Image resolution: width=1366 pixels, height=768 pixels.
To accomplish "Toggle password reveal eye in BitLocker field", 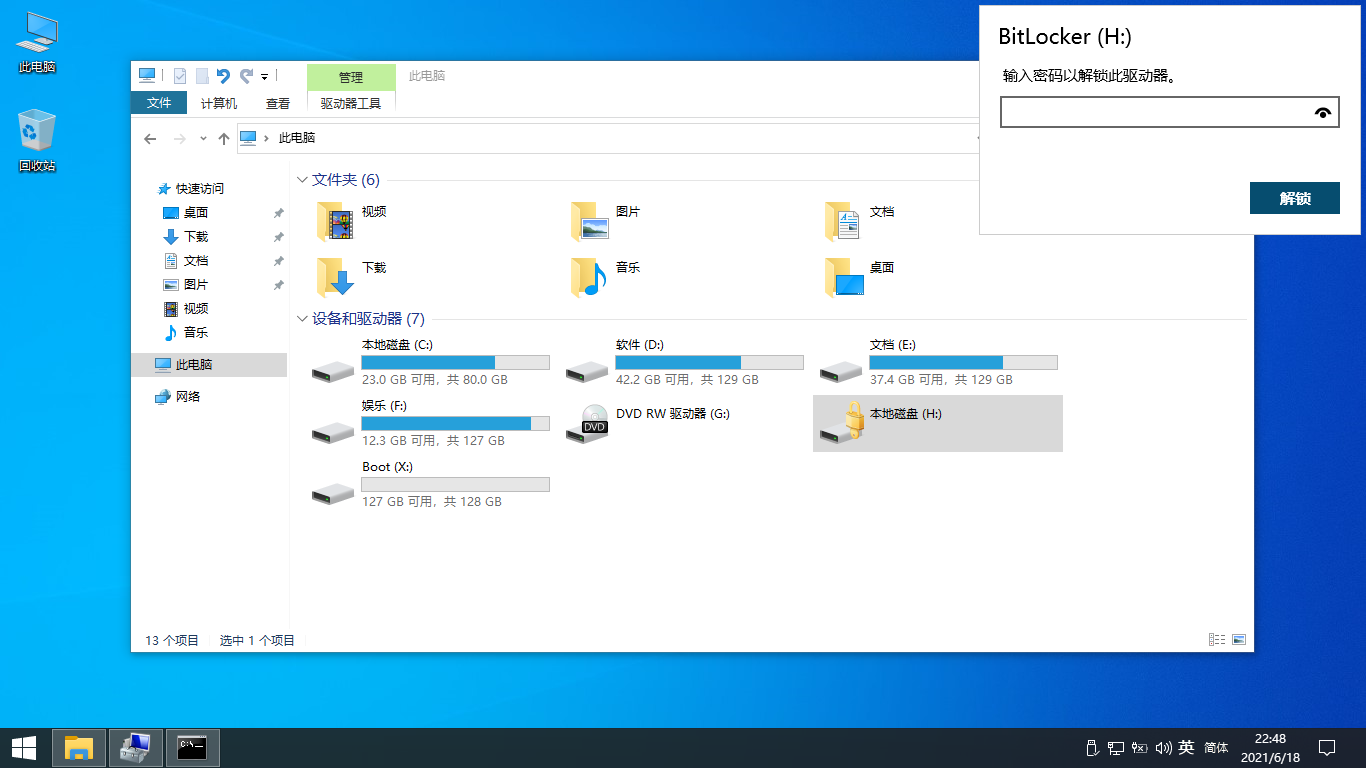I will coord(1323,113).
